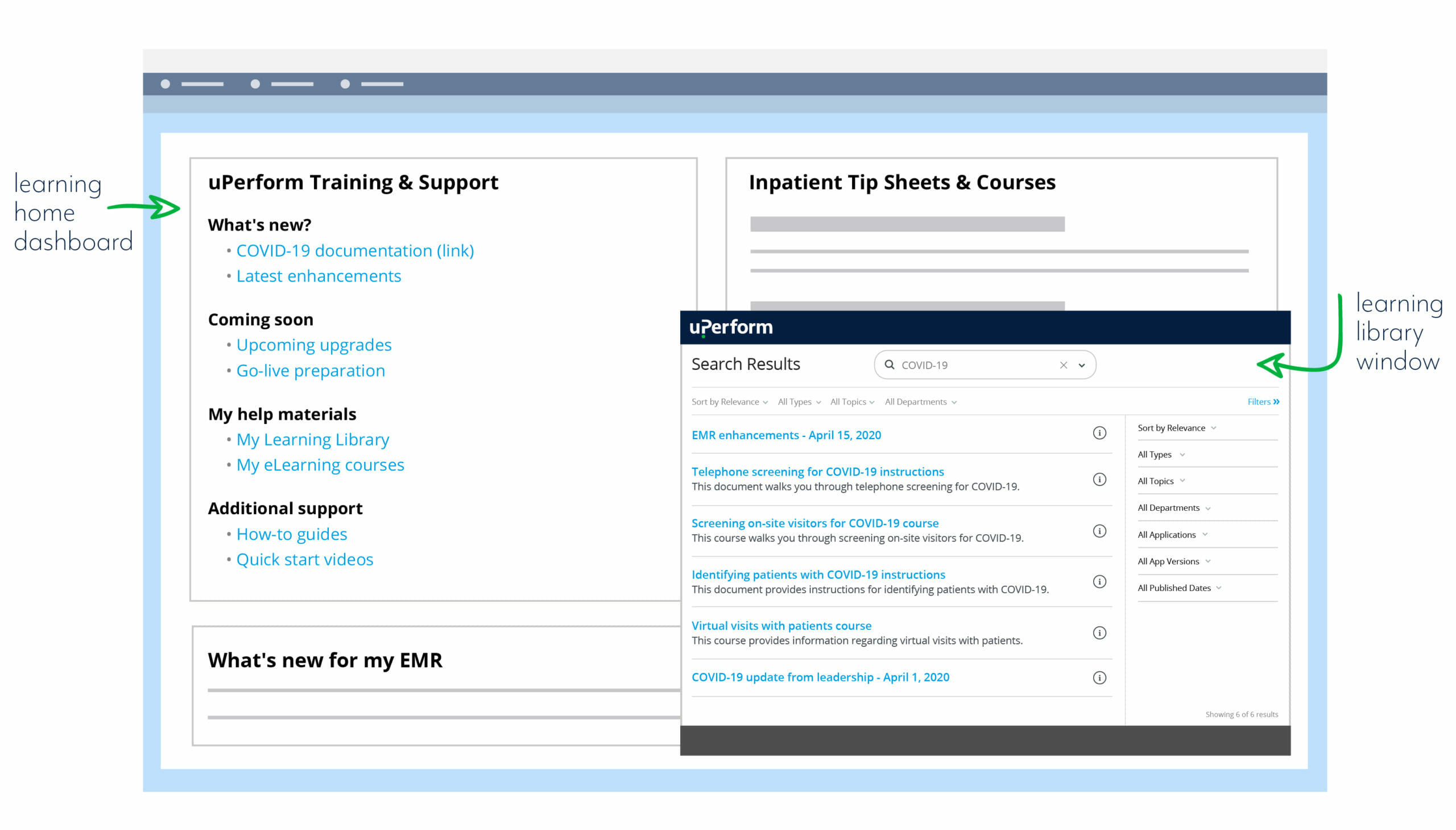Expand All App Versions filter
The width and height of the screenshot is (1456, 830).
pyautogui.click(x=1174, y=561)
